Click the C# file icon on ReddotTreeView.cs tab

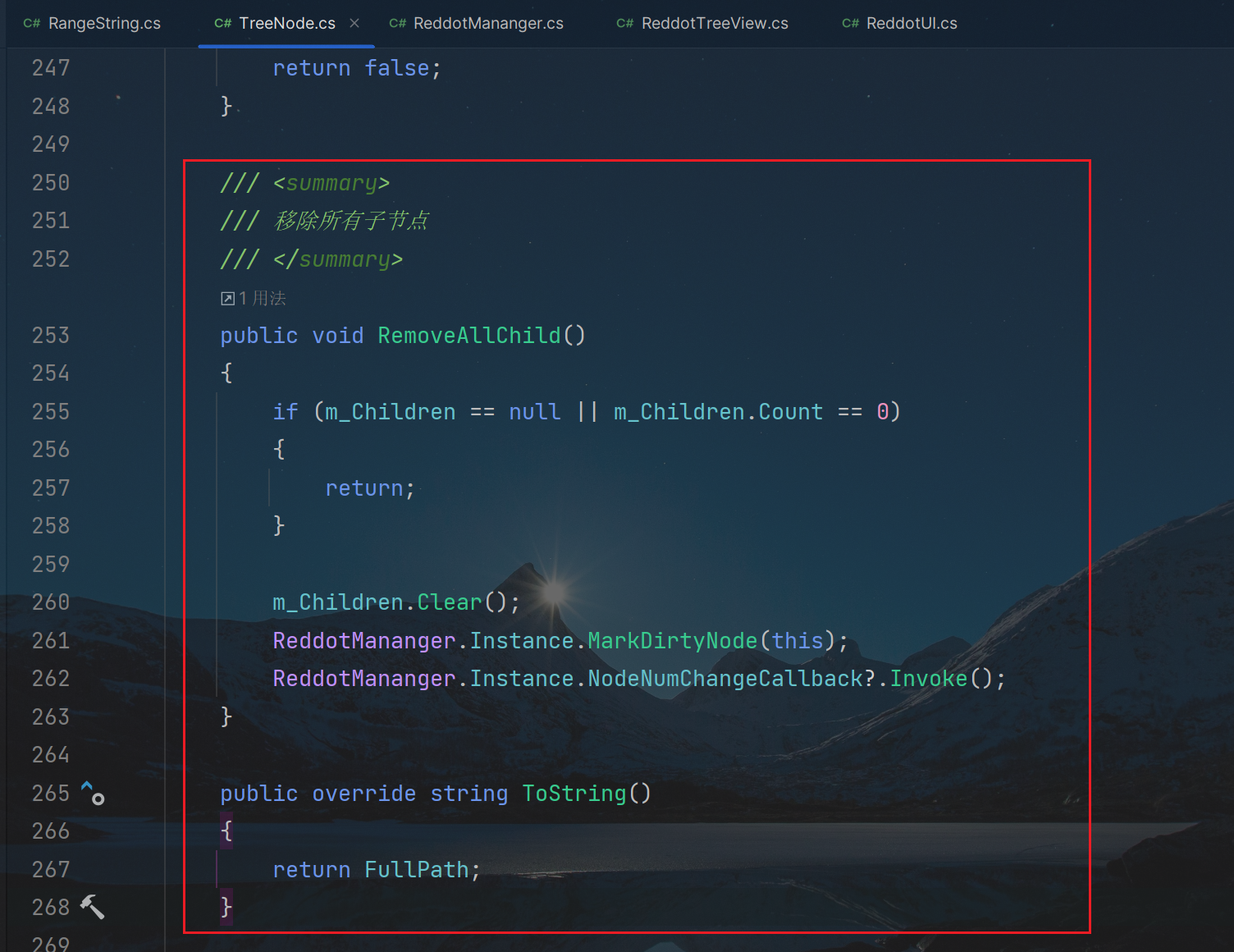(624, 23)
